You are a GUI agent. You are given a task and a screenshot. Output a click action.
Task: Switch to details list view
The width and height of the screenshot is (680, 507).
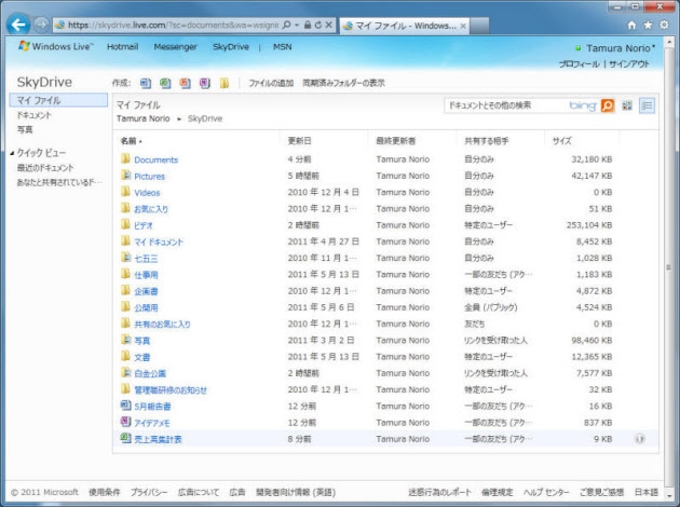click(646, 105)
